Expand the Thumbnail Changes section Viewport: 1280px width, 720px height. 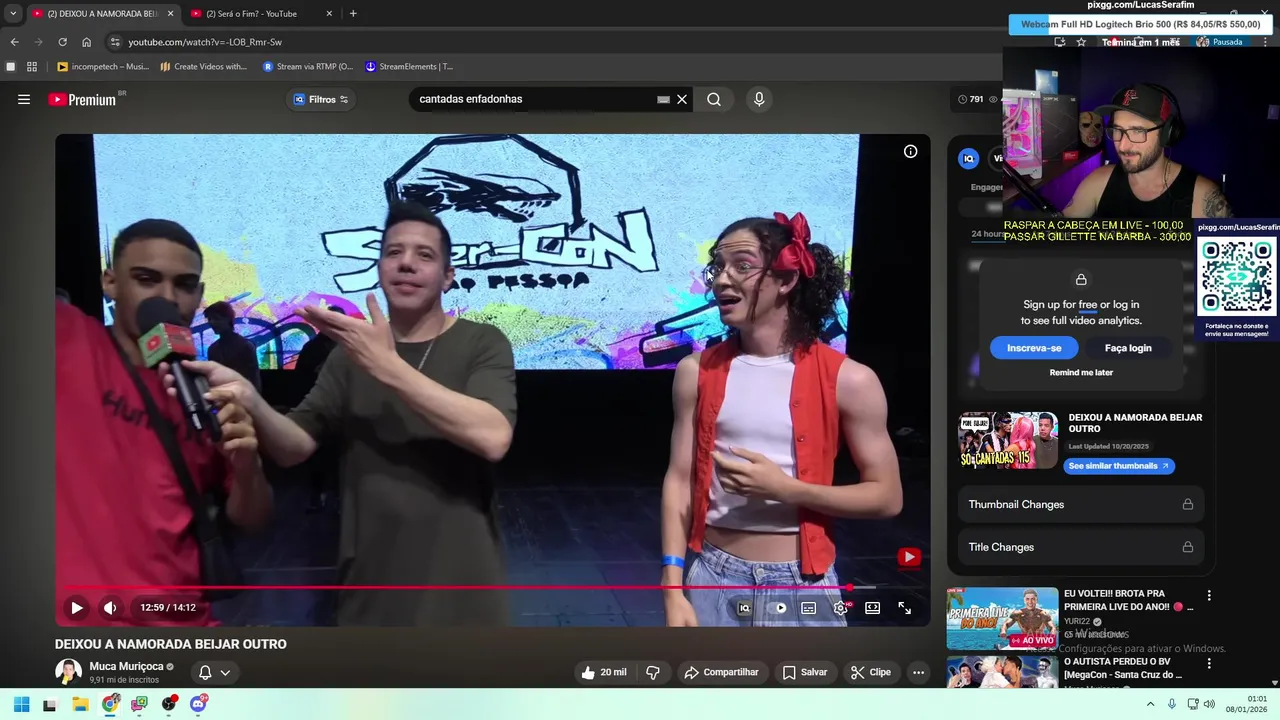pyautogui.click(x=1080, y=504)
